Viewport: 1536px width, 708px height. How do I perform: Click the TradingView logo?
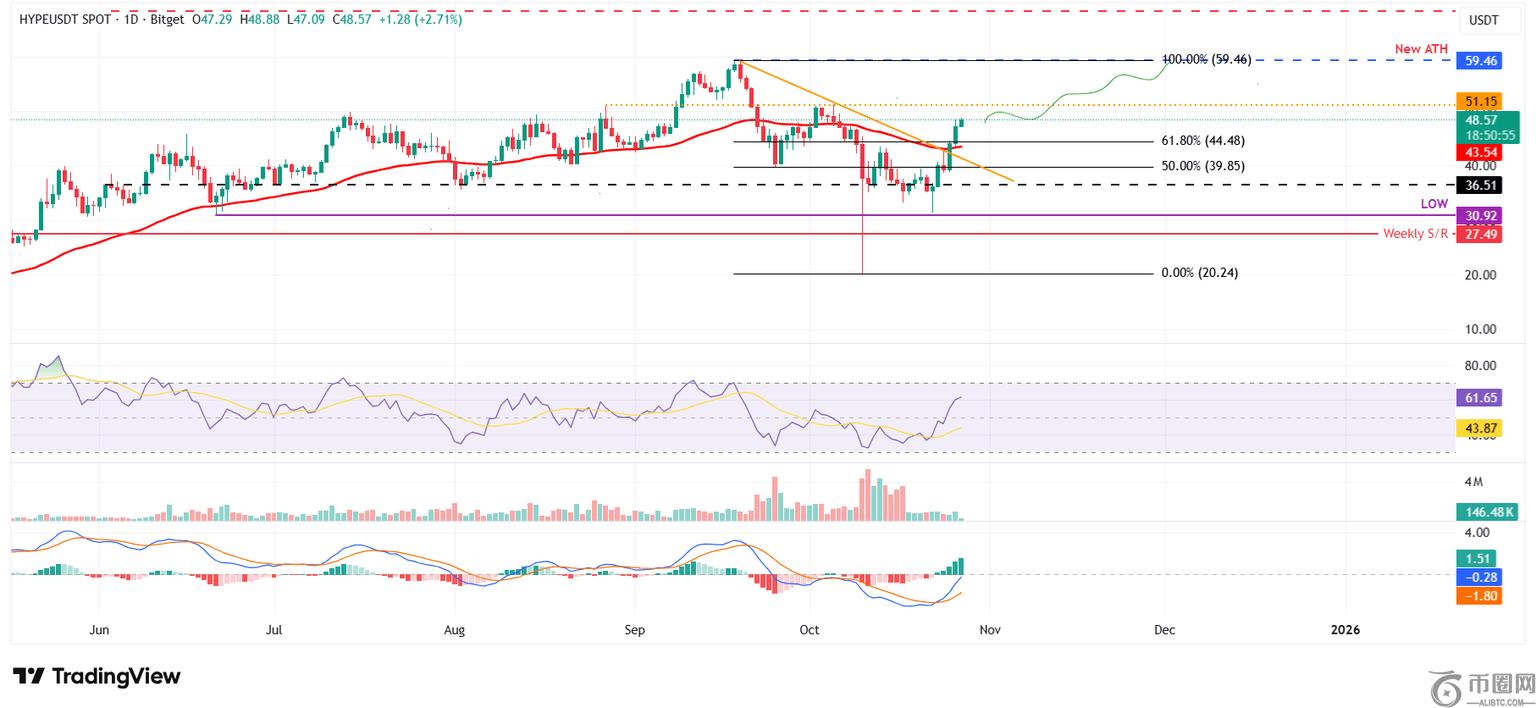click(x=97, y=676)
